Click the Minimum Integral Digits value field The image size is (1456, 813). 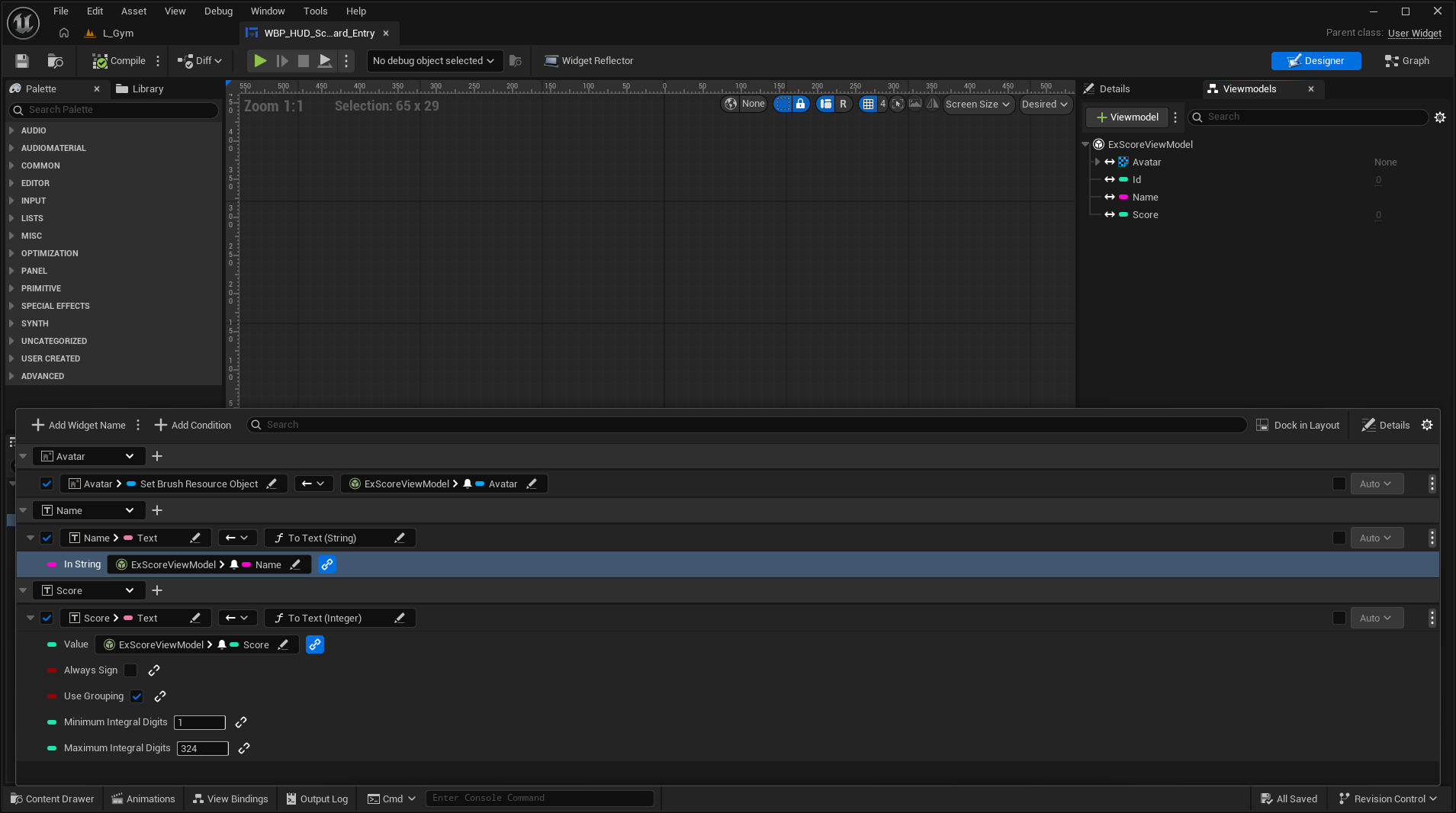(200, 723)
